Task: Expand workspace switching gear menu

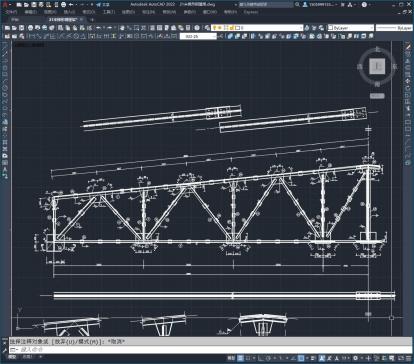Action: (x=361, y=358)
